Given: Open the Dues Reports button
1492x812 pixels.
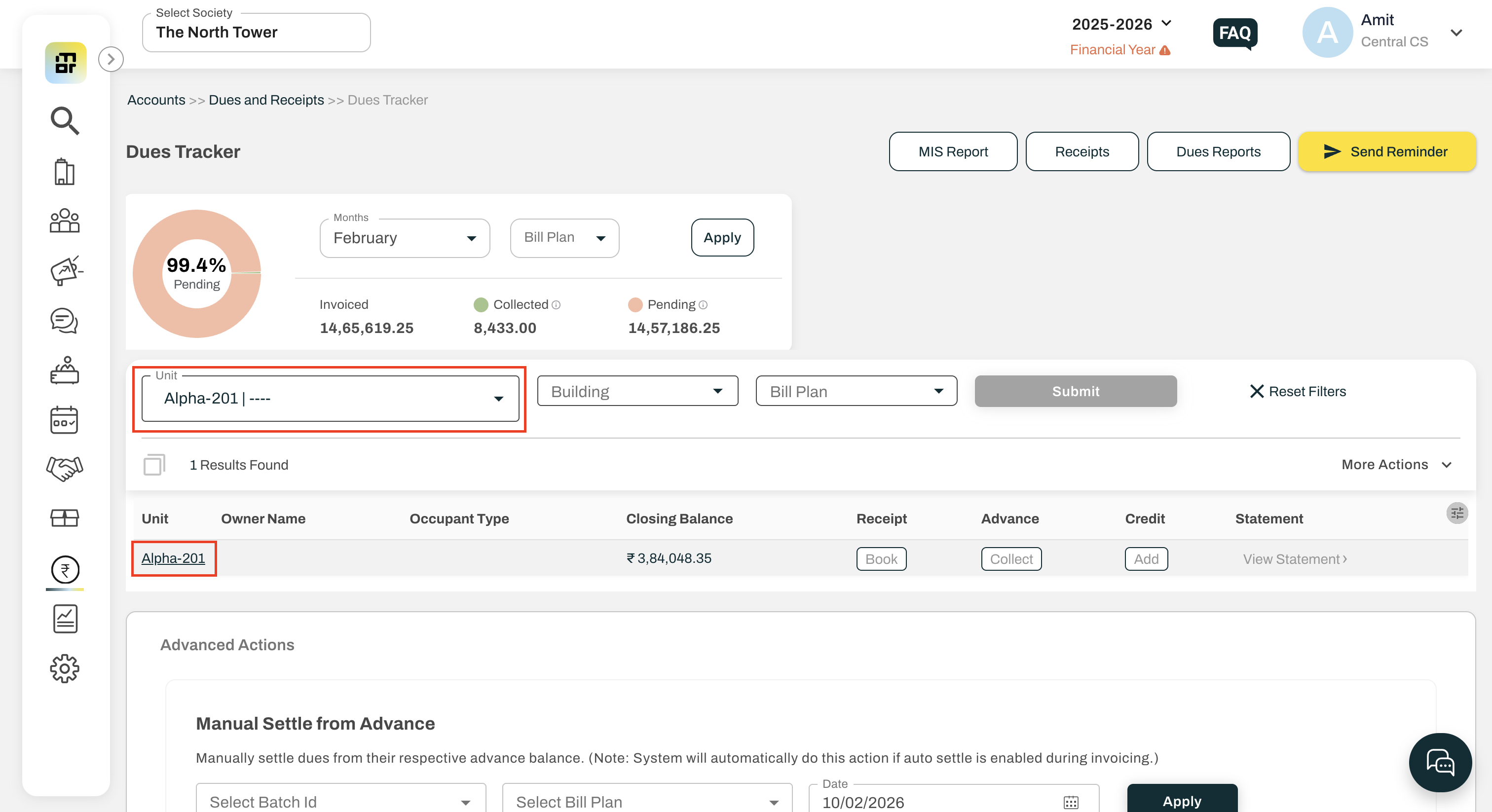Looking at the screenshot, I should click(1218, 152).
